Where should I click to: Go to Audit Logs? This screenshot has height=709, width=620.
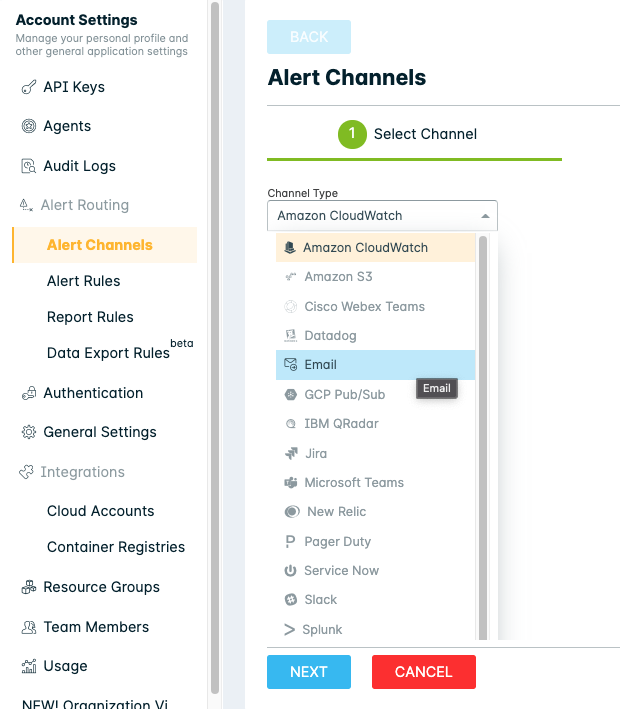tap(80, 166)
